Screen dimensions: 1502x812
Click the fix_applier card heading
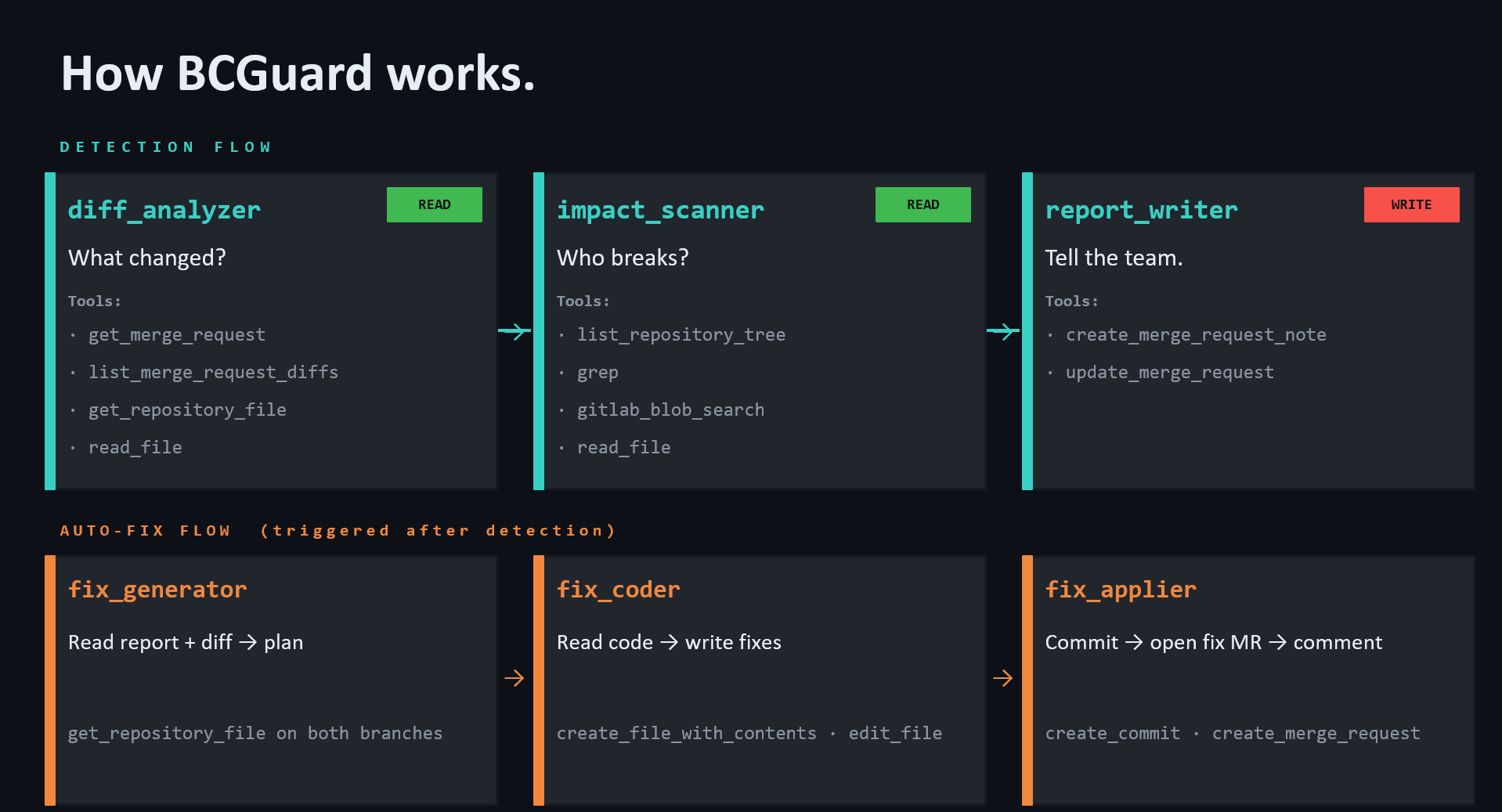[1121, 590]
